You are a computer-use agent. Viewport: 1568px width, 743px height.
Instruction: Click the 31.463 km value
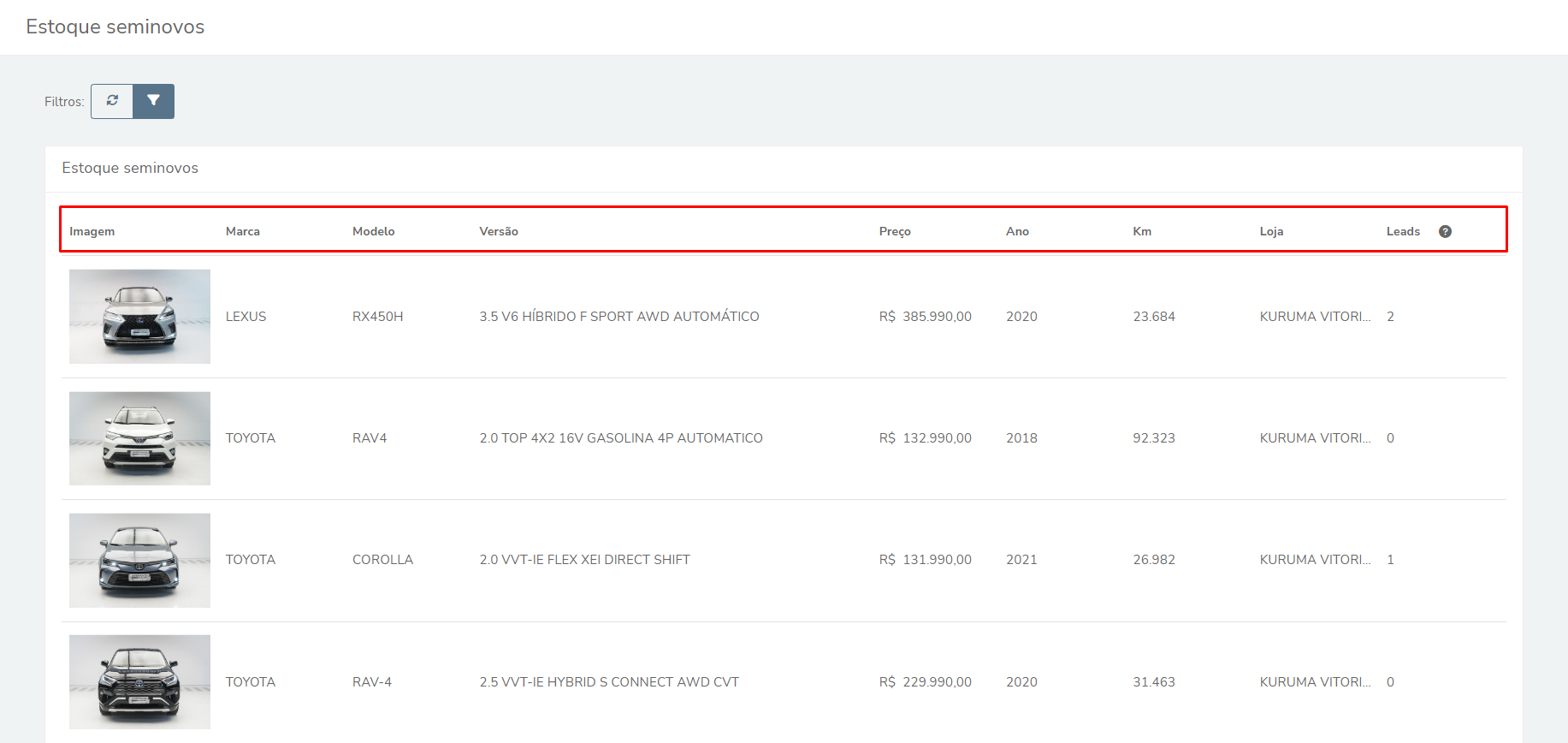[1154, 682]
